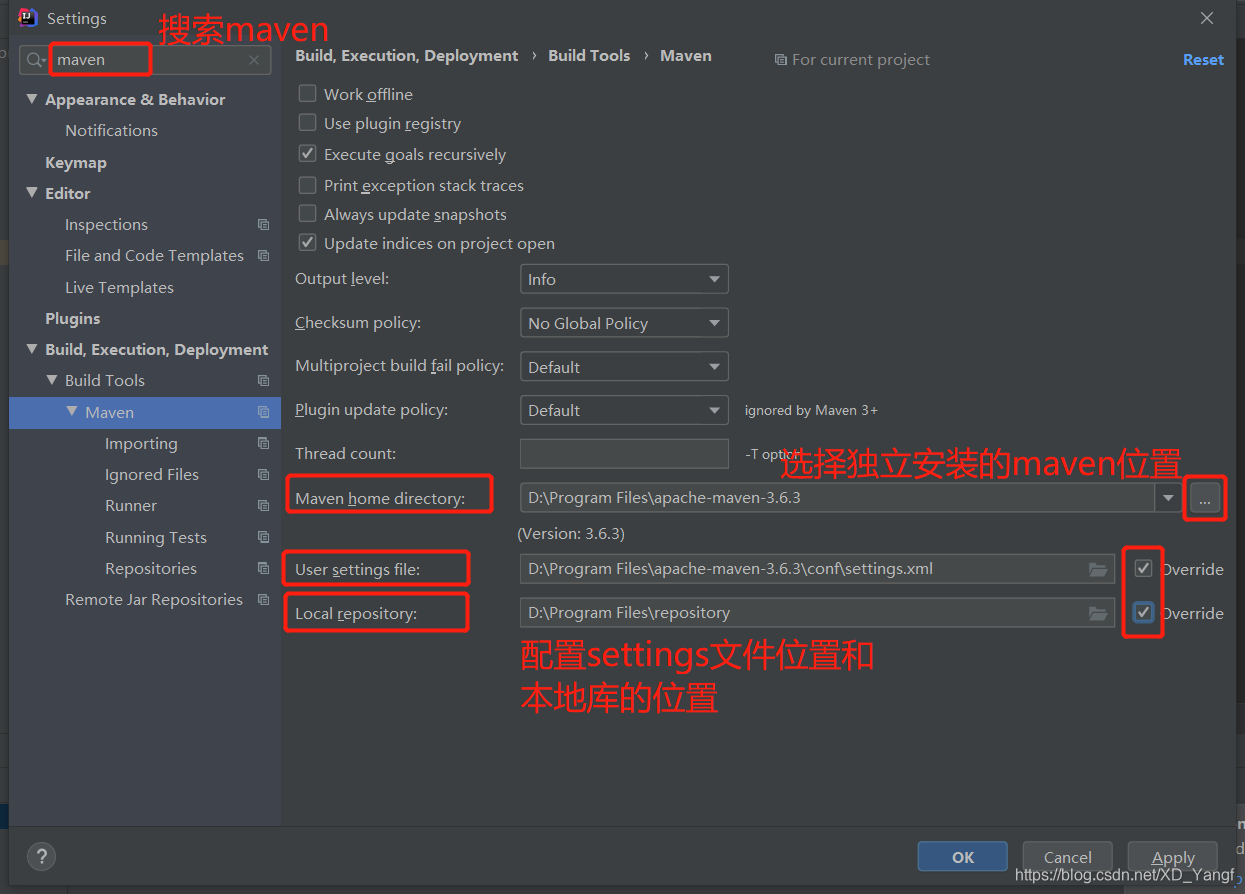Image resolution: width=1245 pixels, height=894 pixels.
Task: Select Notifications in settings tree
Action: coord(111,131)
